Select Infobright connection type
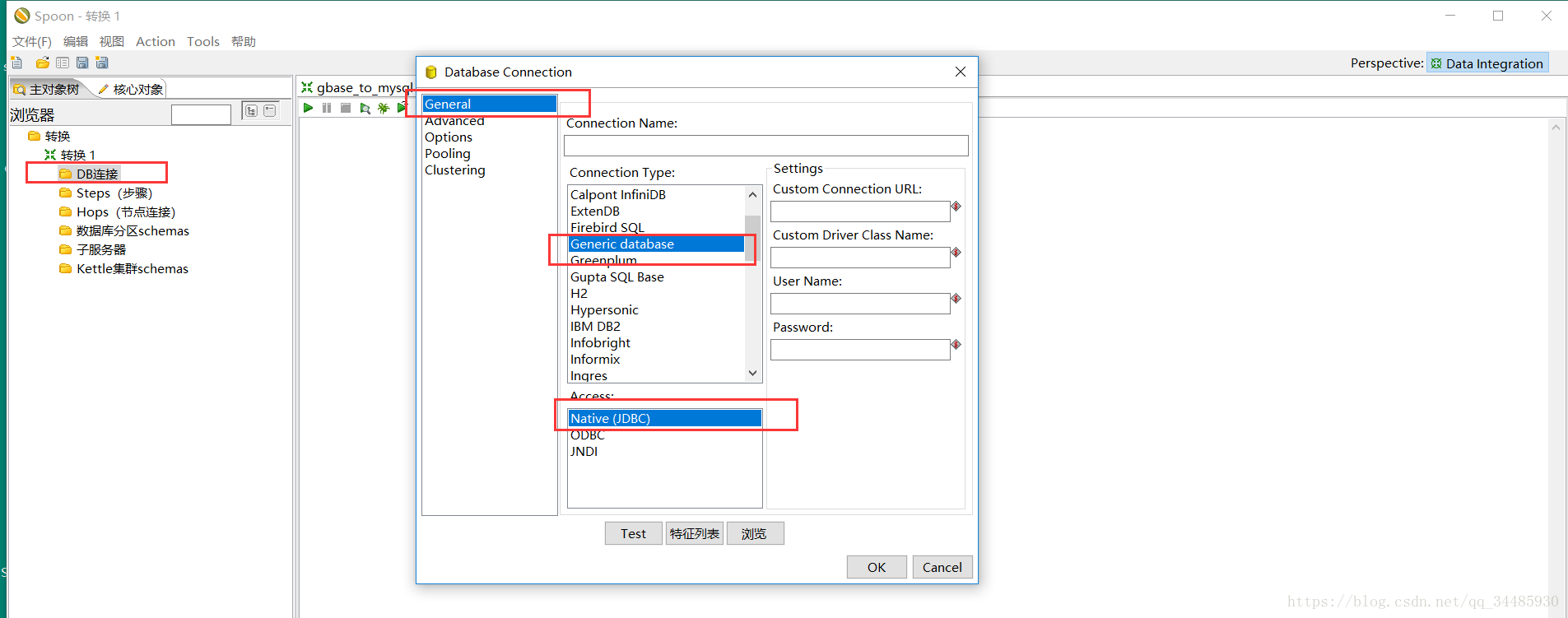The image size is (1568, 618). tap(600, 342)
